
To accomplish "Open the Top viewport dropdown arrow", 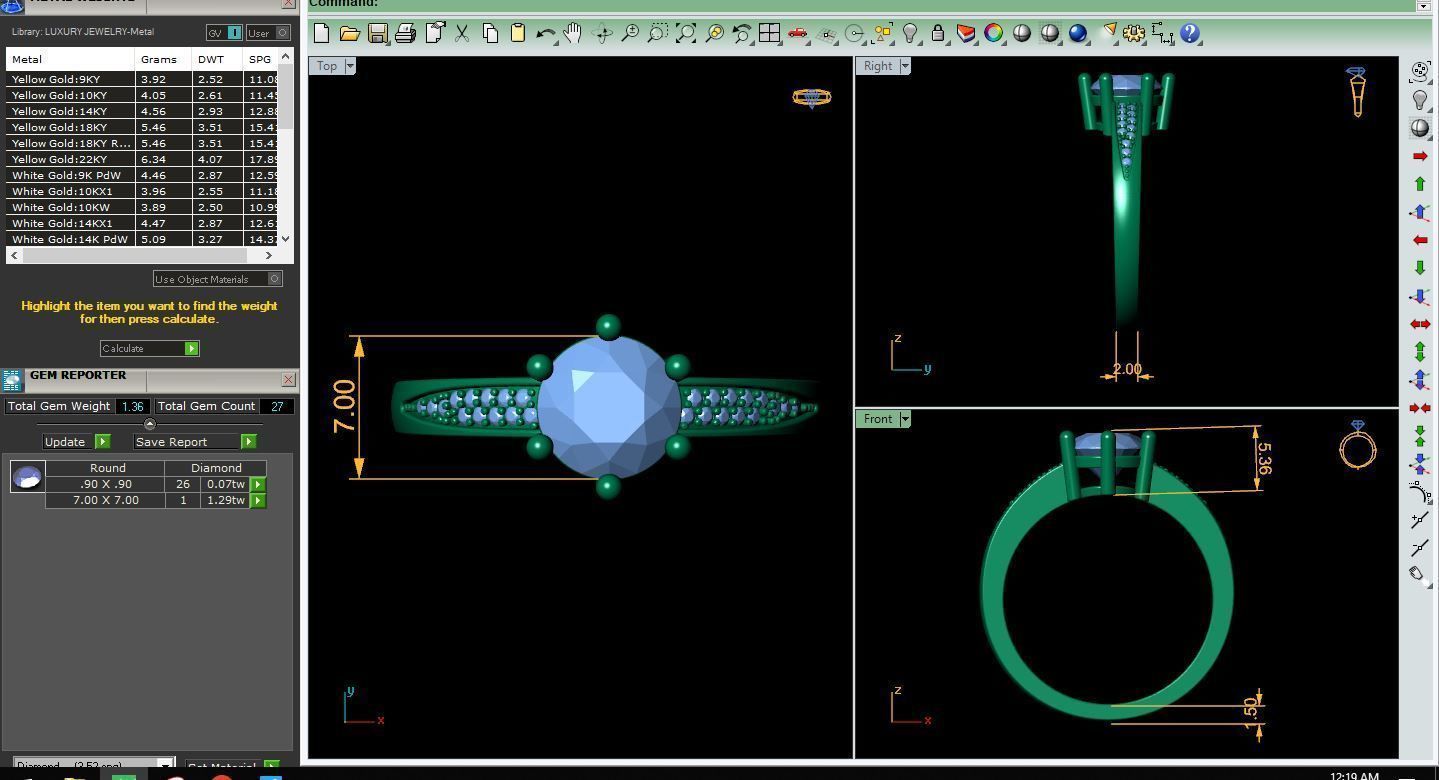I will pos(350,66).
